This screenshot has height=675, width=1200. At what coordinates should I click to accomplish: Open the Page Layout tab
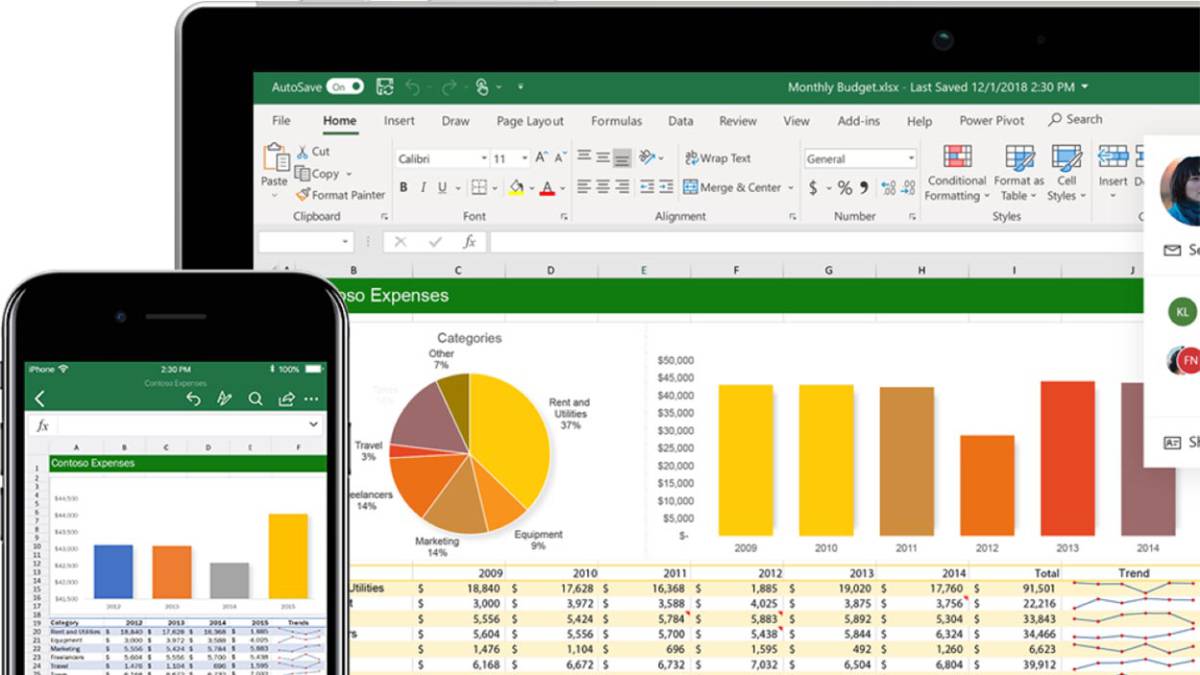[530, 121]
